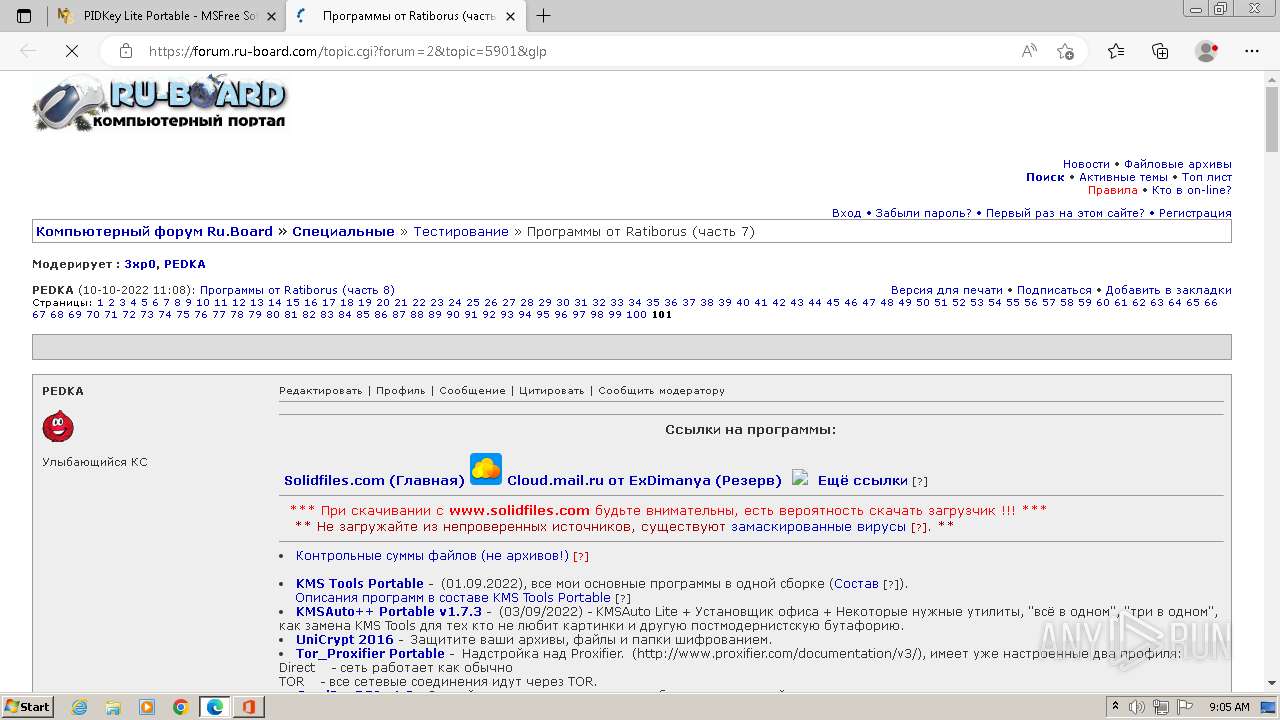Open Контрольные суммы файлов link
Screen dimensions: 1280x720
pyautogui.click(x=432, y=555)
